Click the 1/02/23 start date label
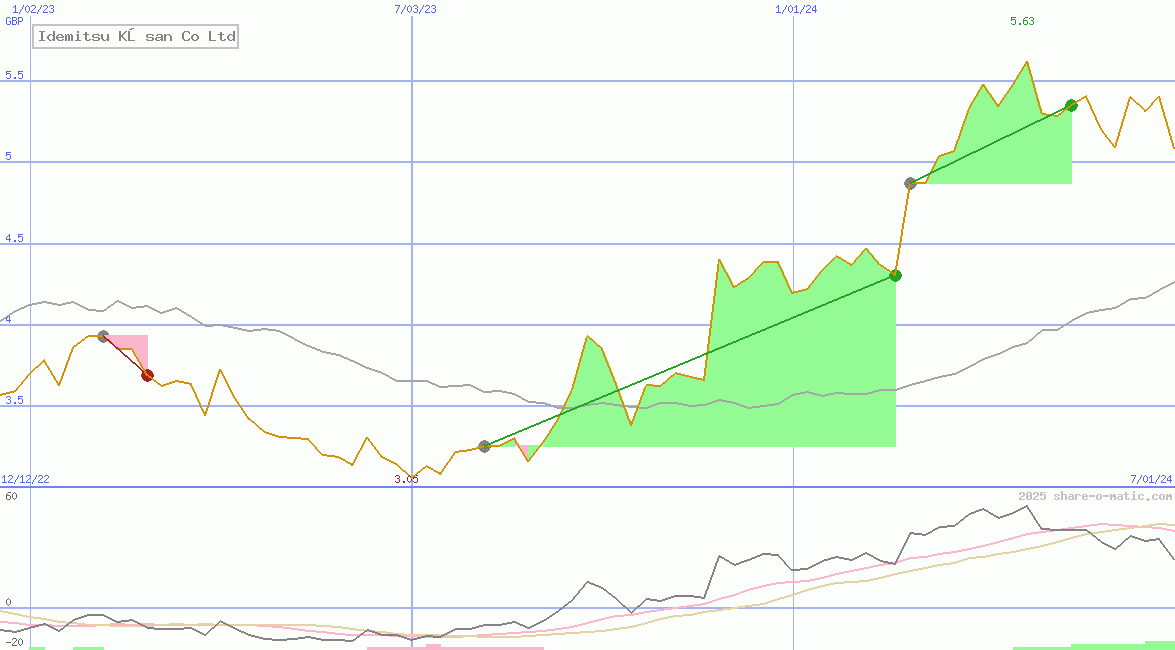 point(33,9)
